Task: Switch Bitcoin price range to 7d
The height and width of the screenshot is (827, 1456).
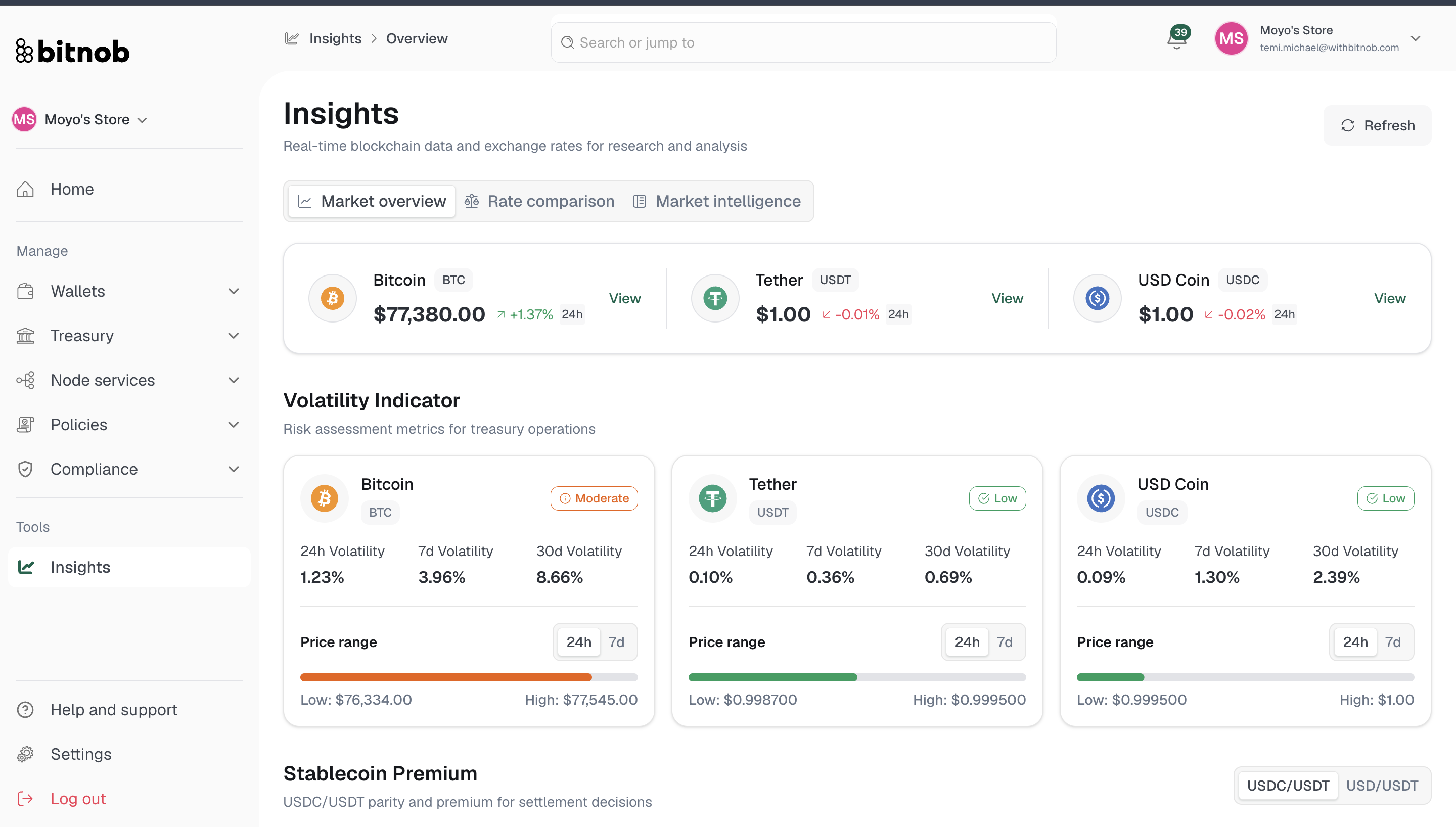Action: [617, 642]
